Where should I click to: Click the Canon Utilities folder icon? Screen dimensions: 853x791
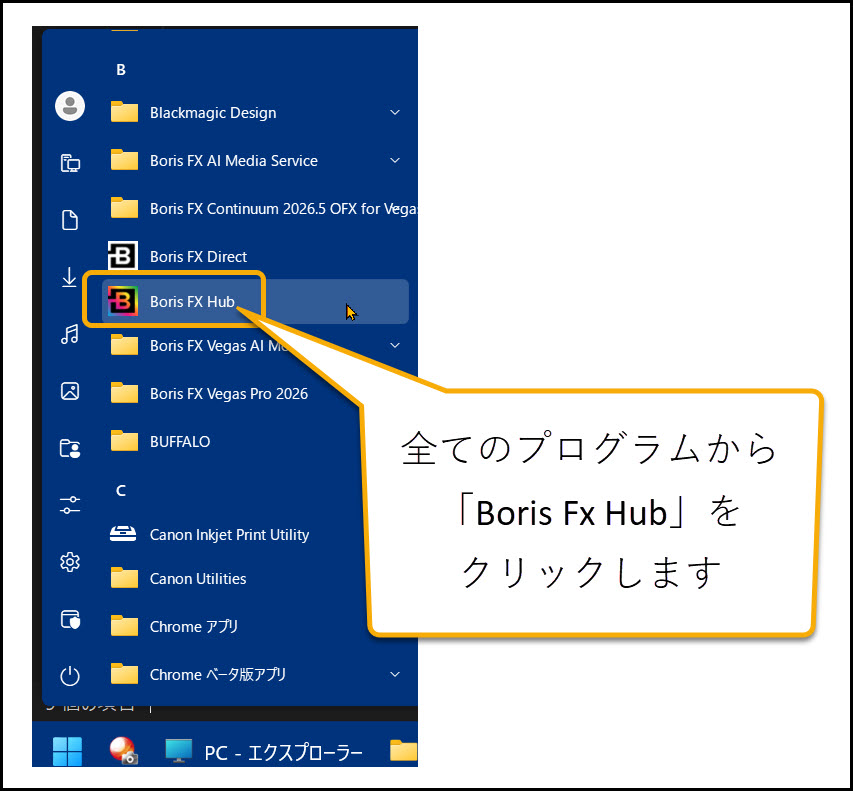(124, 578)
